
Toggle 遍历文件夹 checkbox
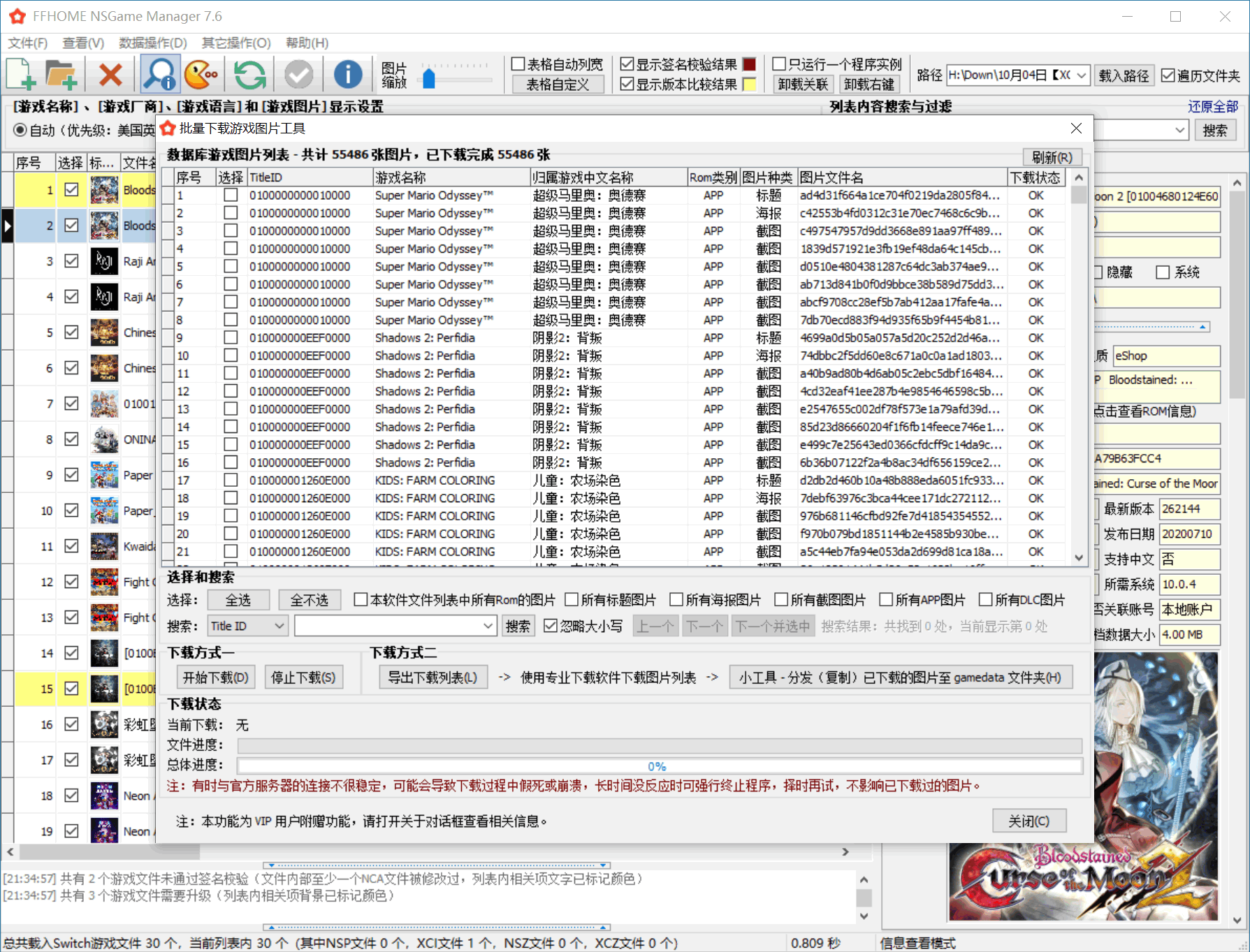tap(1168, 75)
